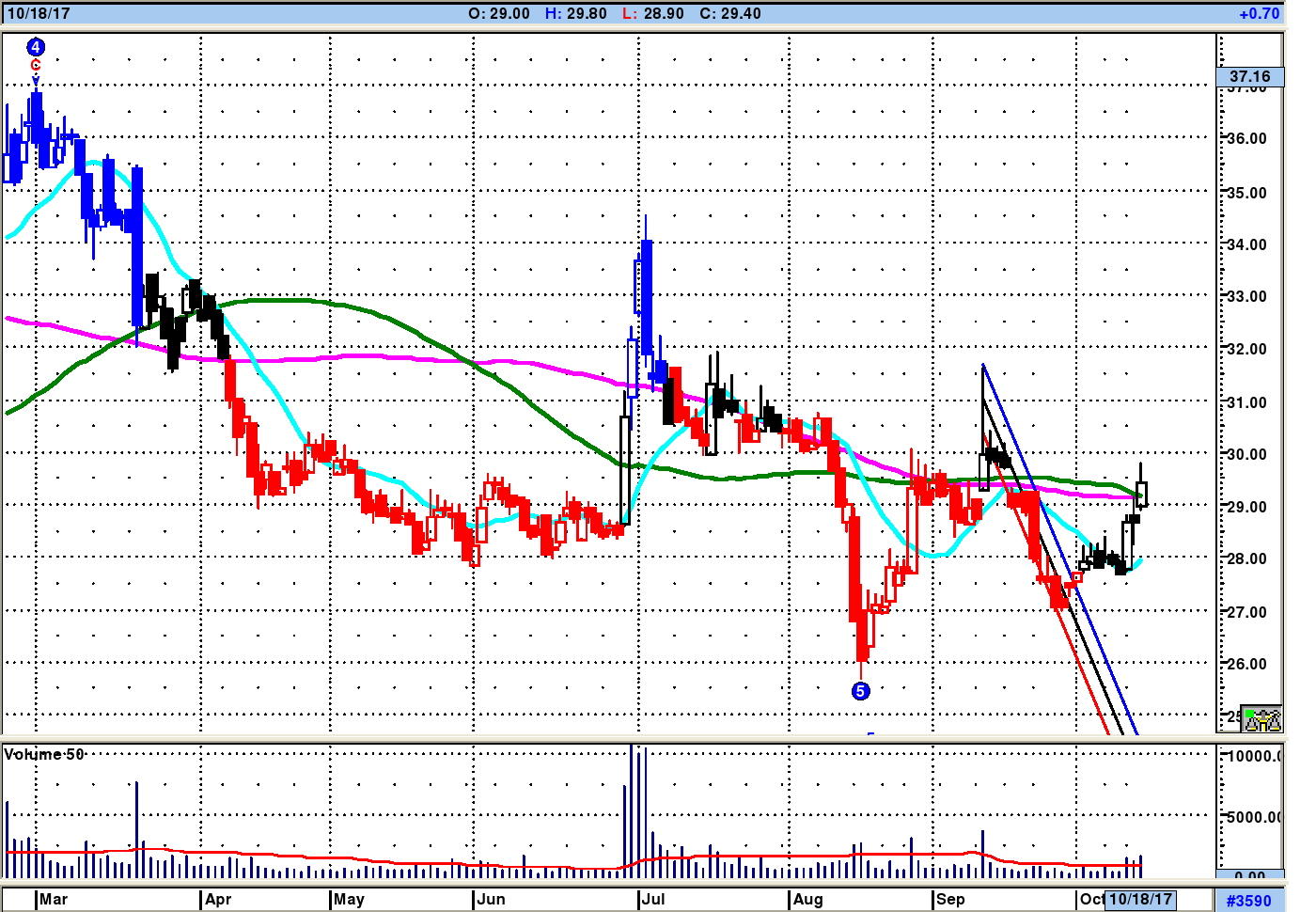
Task: Select the blue wave 4 marker
Action: [x=35, y=47]
